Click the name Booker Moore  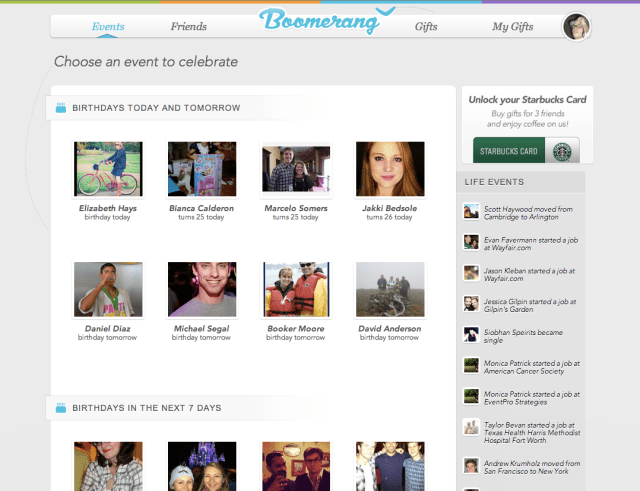pyautogui.click(x=296, y=329)
